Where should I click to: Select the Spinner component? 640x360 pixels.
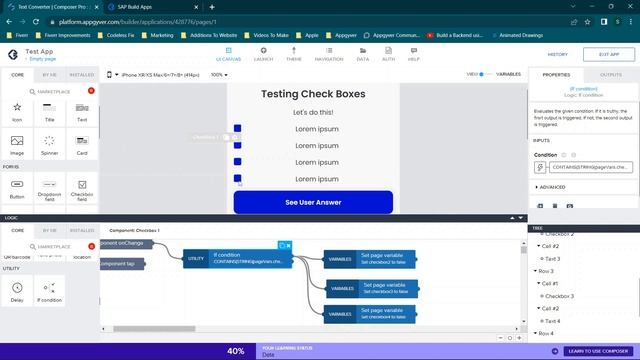(49, 145)
